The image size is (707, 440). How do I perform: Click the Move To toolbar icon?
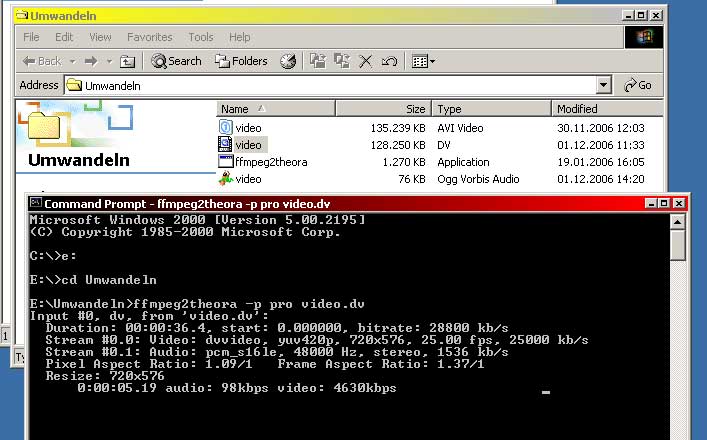317,61
